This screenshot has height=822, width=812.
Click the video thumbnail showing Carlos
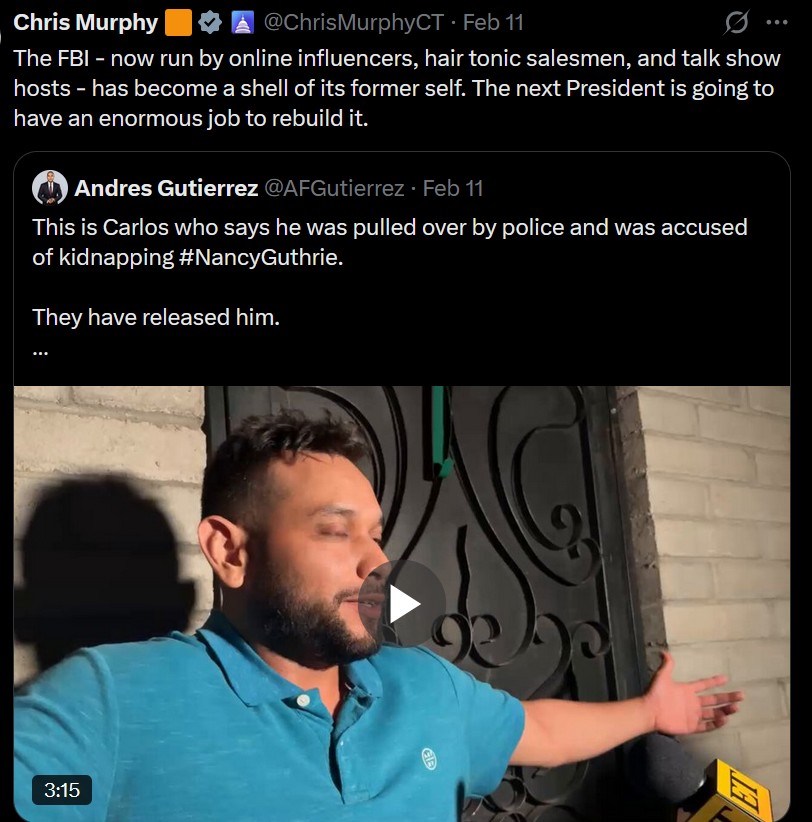[x=400, y=600]
